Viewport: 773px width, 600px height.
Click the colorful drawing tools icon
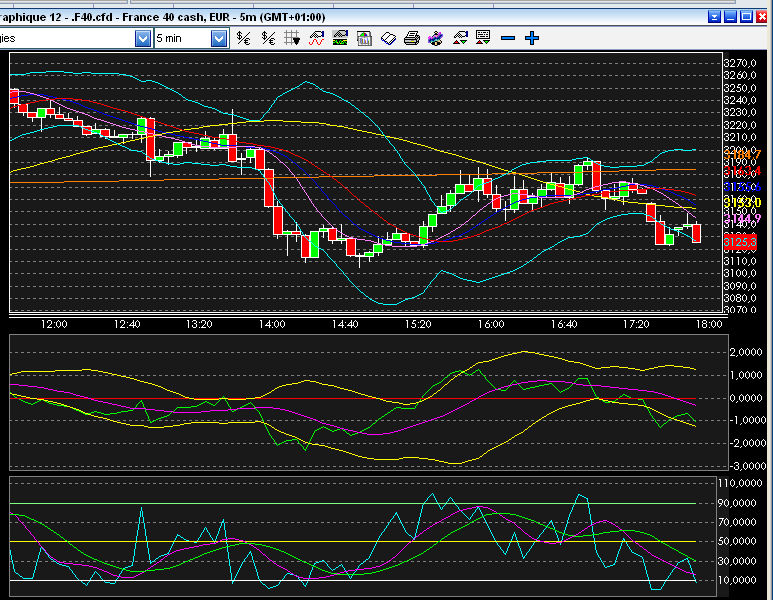click(x=435, y=38)
